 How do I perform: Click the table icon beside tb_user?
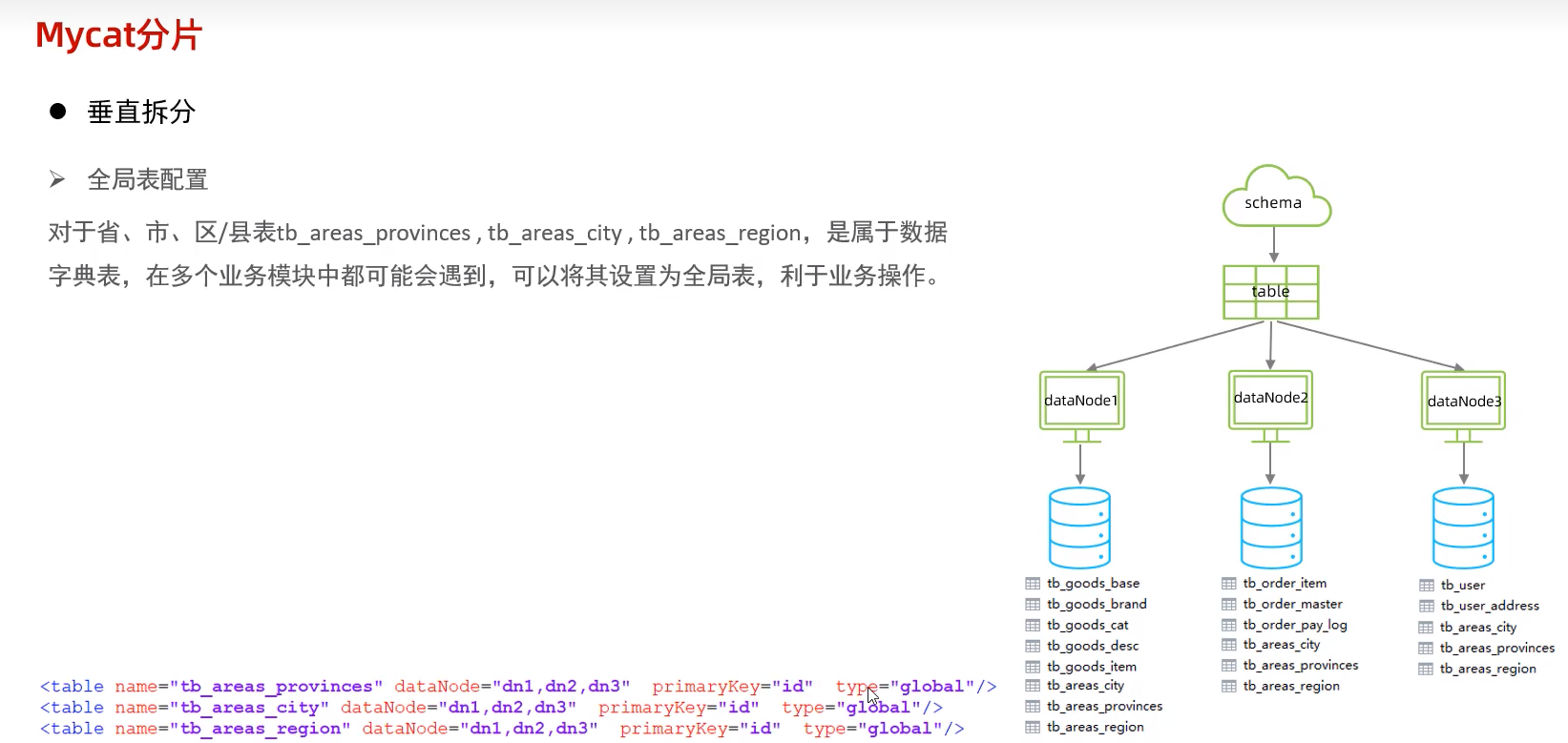click(x=1427, y=585)
